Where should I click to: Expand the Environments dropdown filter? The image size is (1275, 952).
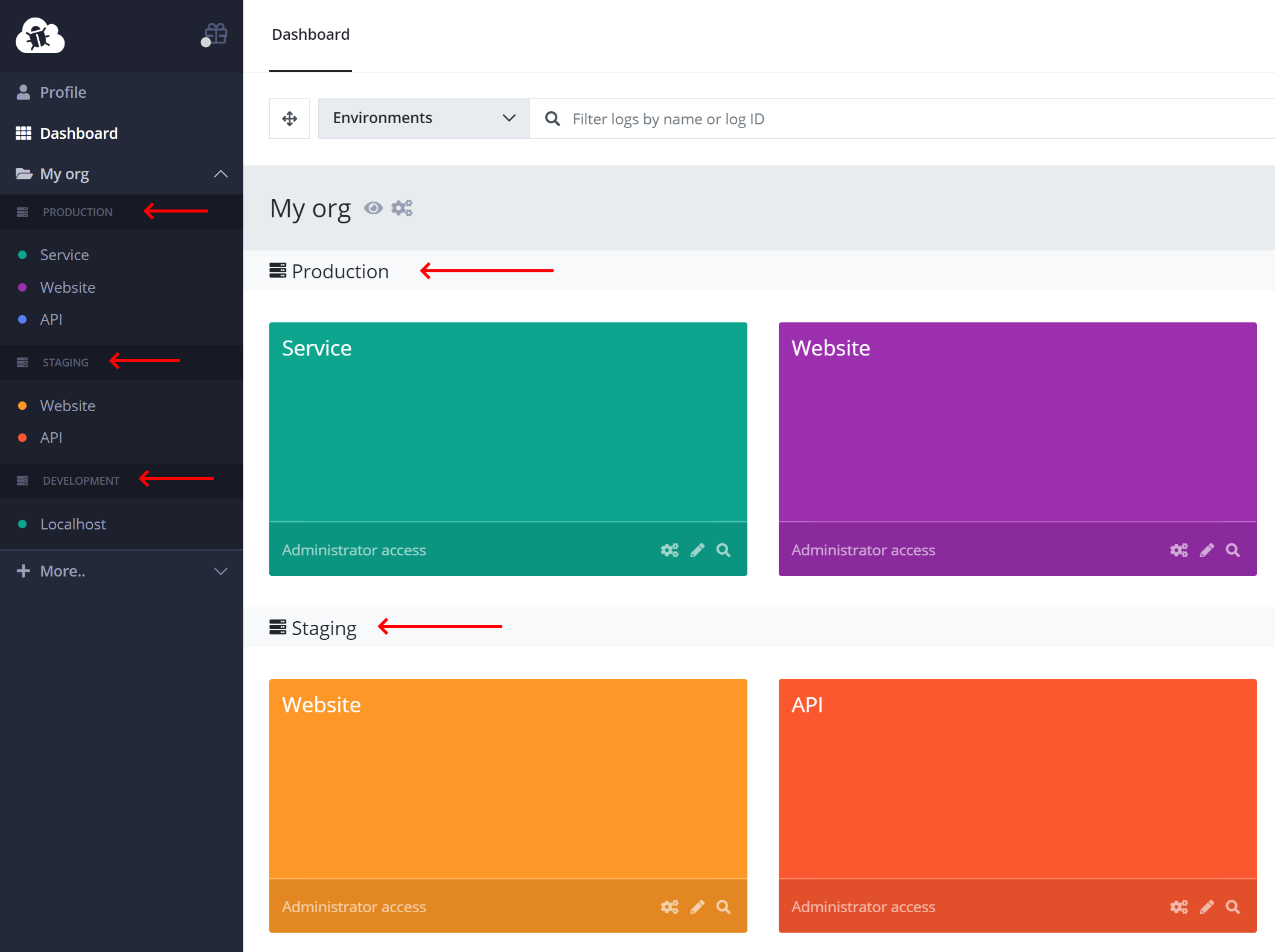421,119
